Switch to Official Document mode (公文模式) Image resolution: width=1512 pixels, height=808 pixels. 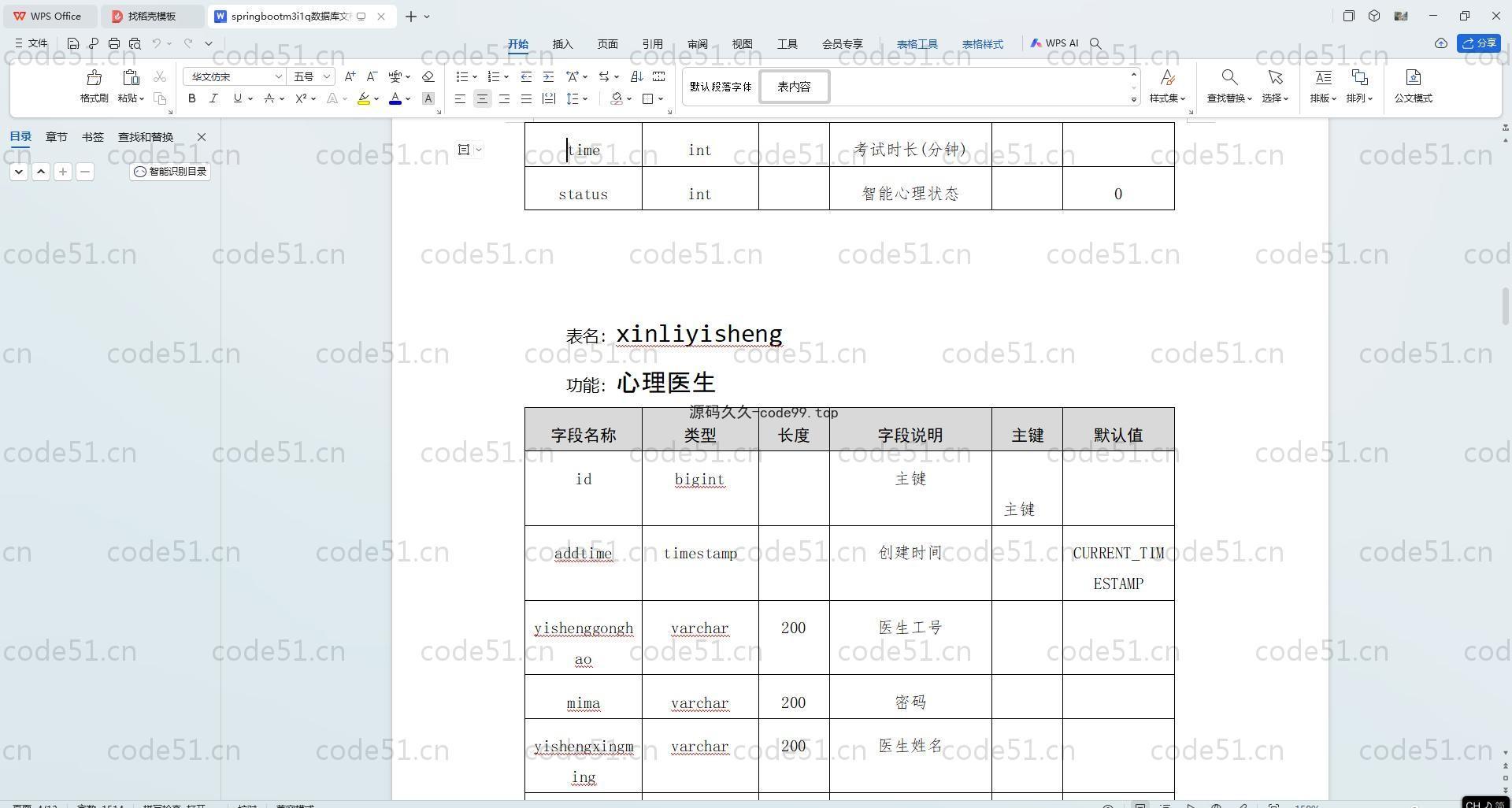pyautogui.click(x=1413, y=86)
